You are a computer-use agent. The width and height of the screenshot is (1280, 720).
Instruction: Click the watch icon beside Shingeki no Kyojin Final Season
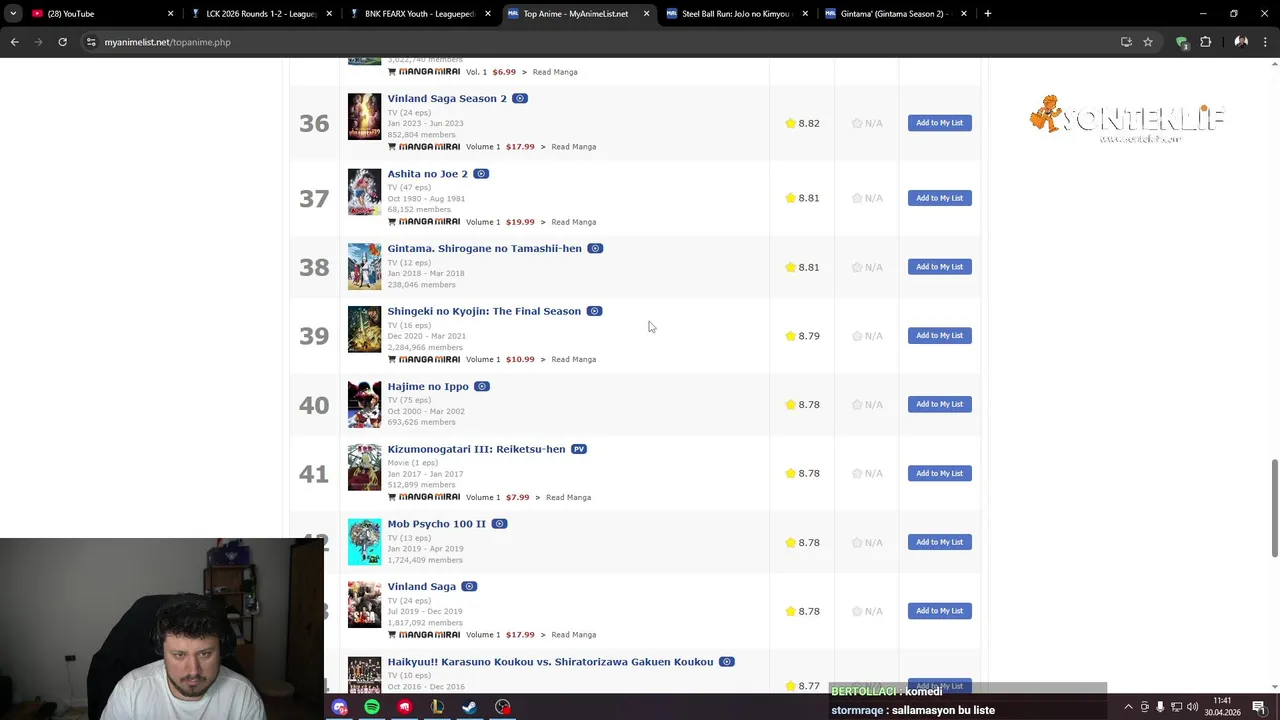pyautogui.click(x=594, y=311)
